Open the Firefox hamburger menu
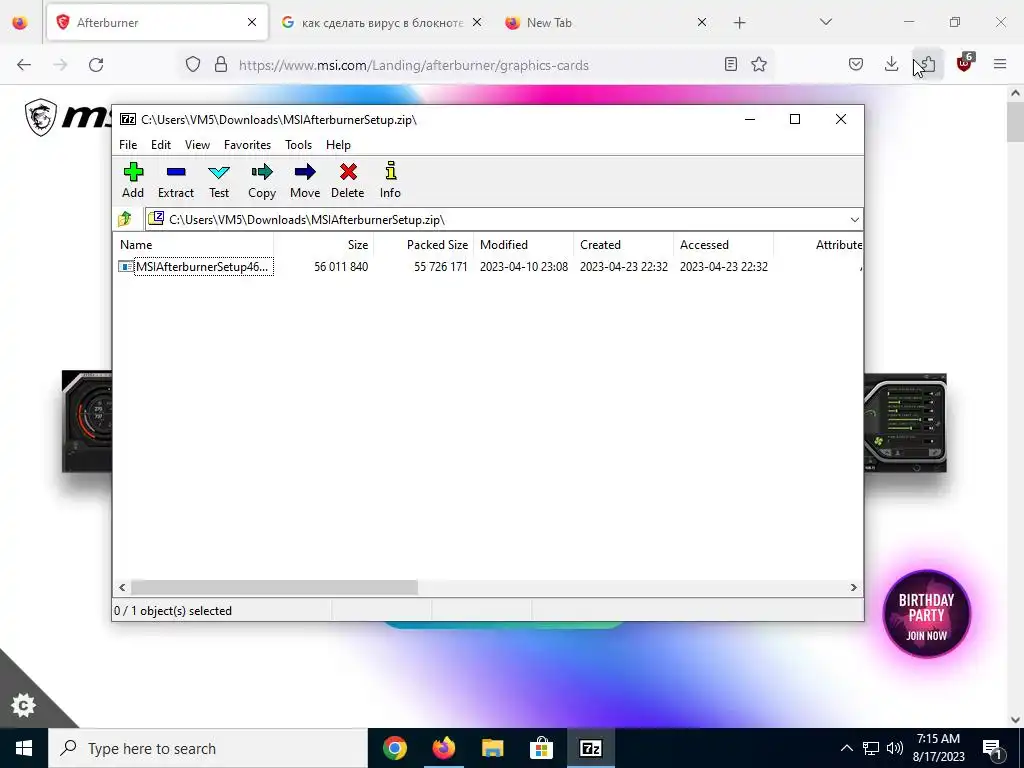1024x768 pixels. click(x=1000, y=64)
